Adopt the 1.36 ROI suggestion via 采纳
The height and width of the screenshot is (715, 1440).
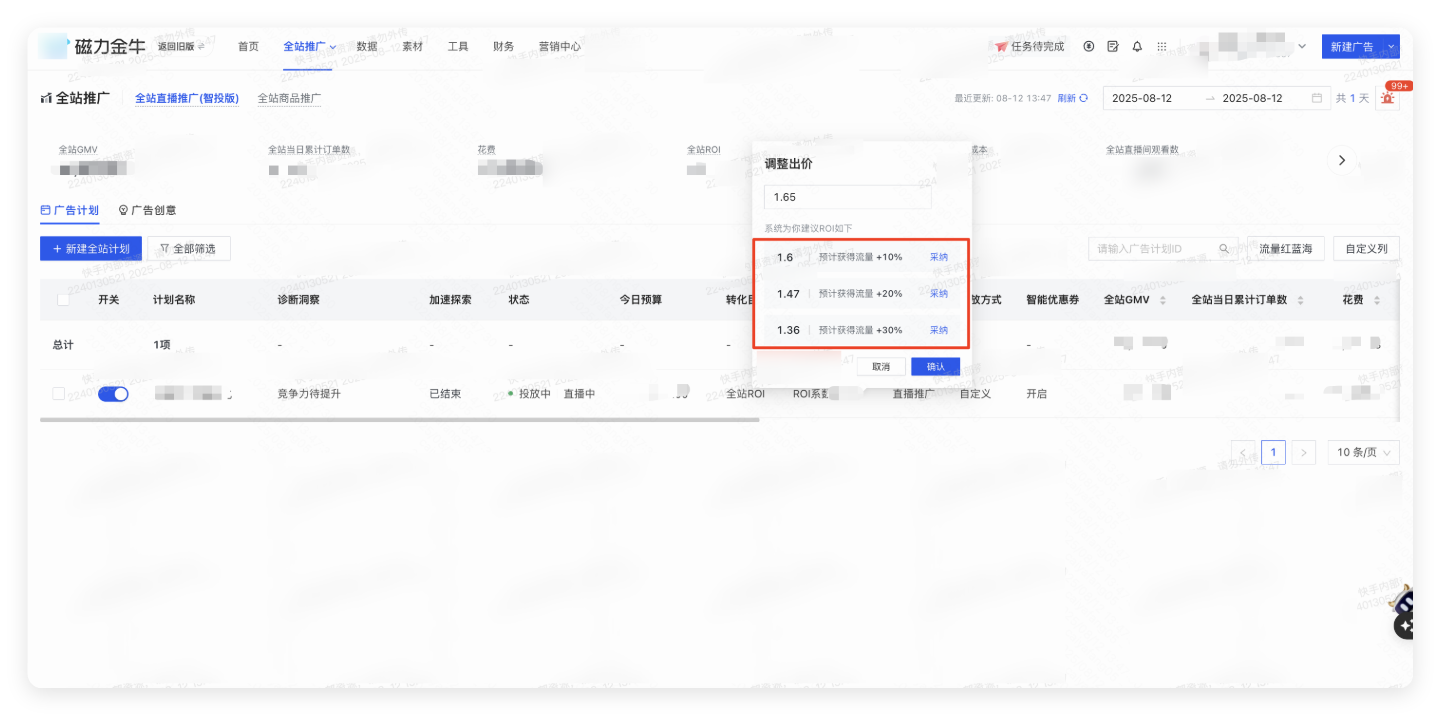939,330
